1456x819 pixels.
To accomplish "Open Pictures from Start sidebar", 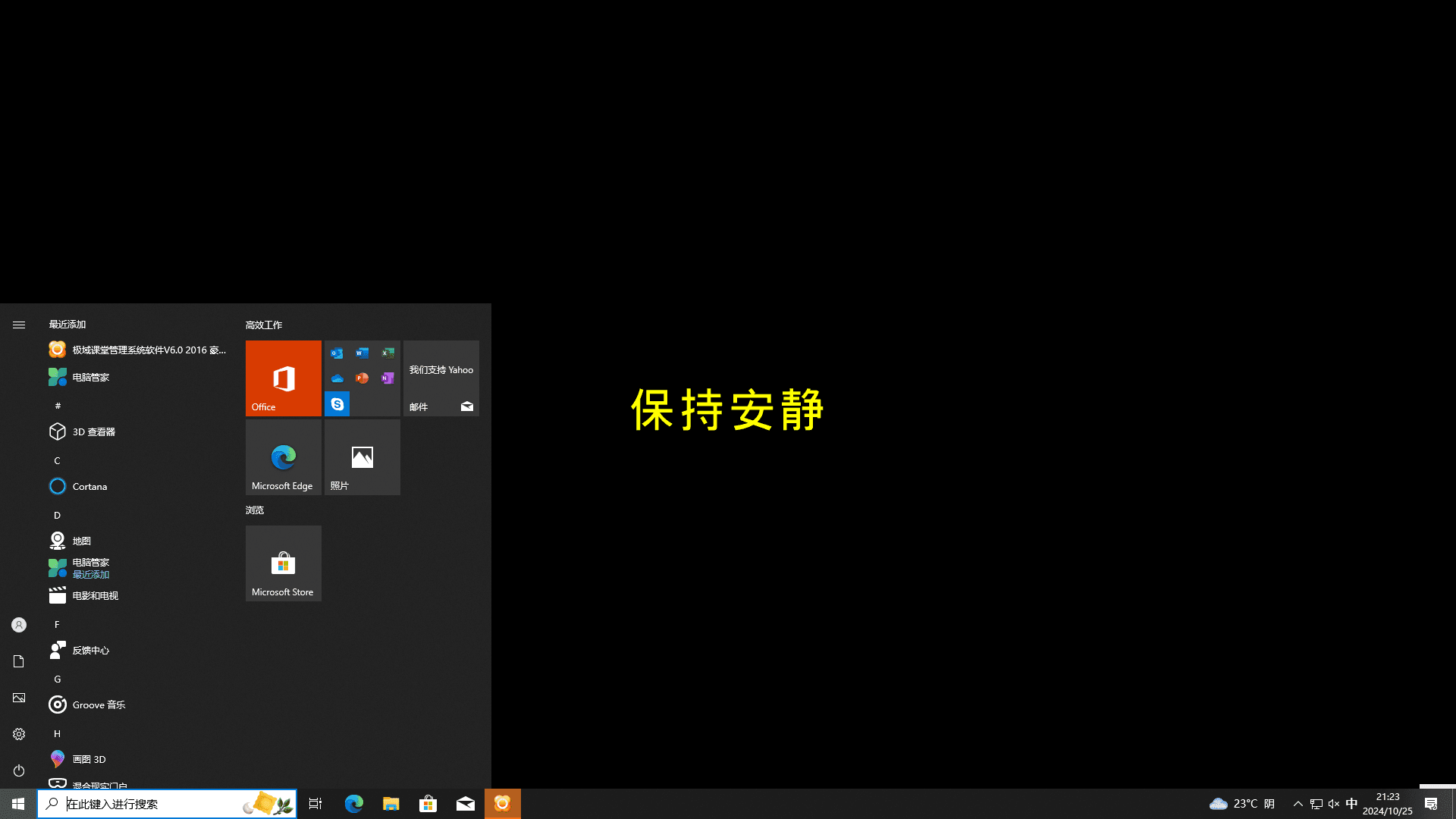I will 19,698.
